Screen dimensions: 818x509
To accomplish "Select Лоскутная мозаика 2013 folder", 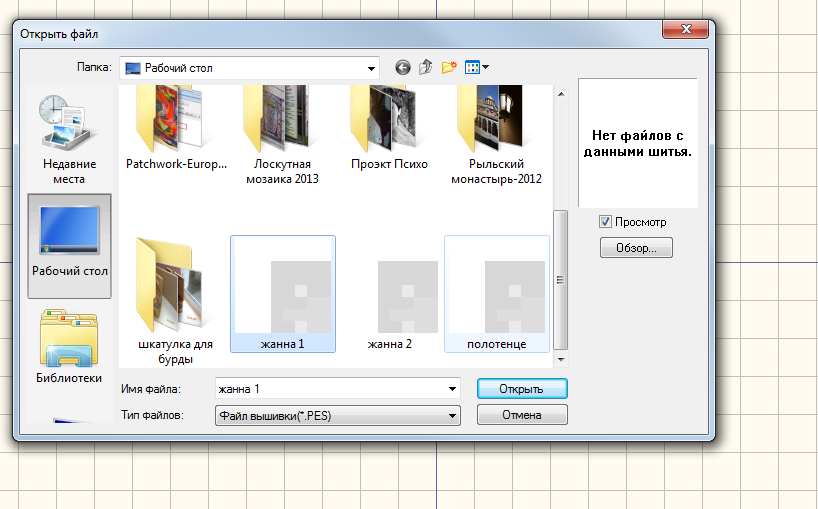I will (282, 136).
